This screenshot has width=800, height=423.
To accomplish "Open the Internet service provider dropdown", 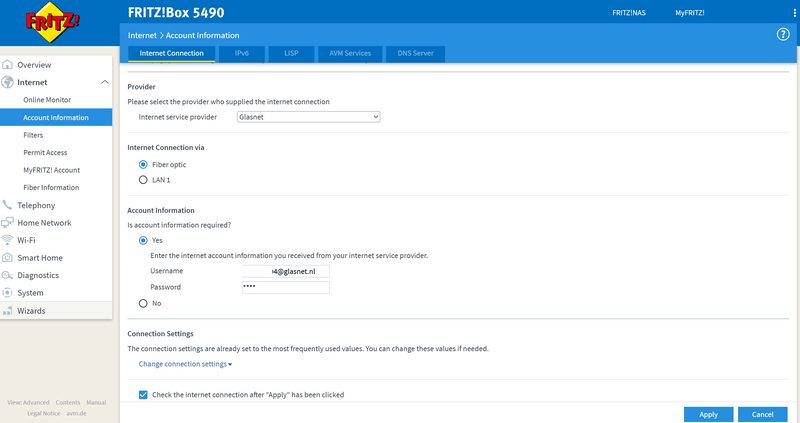I will [x=308, y=117].
